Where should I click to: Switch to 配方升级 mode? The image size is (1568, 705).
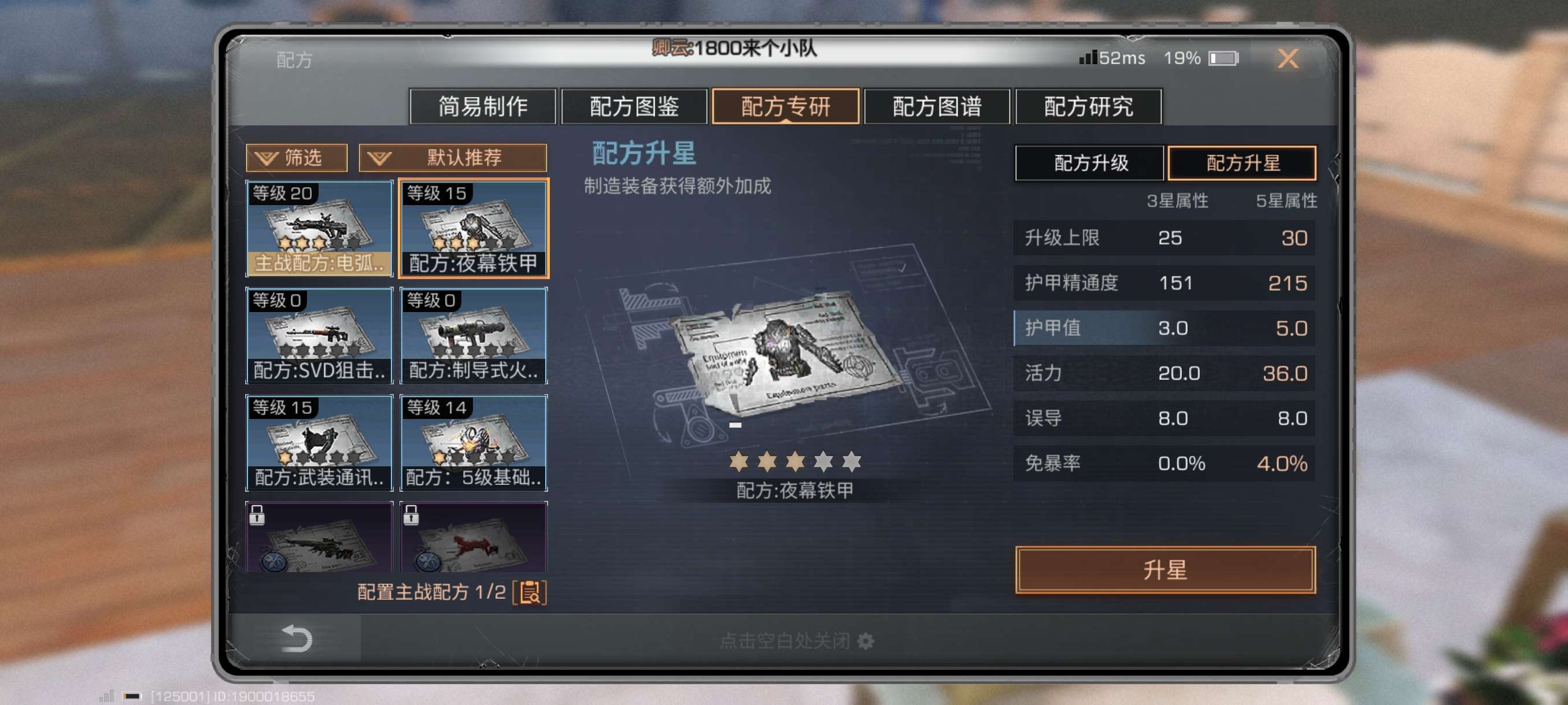1090,162
